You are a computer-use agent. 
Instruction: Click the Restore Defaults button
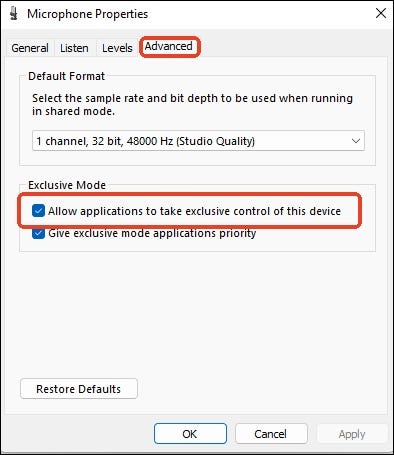[x=79, y=389]
